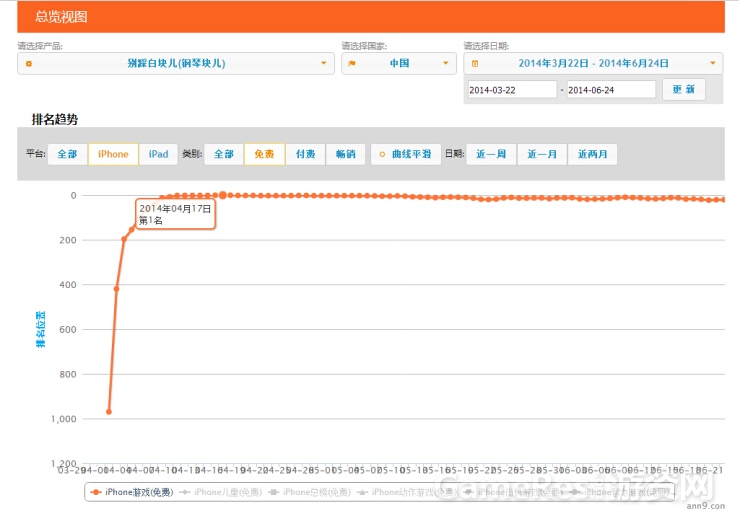Toggle iPhone儿童(免费) legend series
This screenshot has width=739, height=520.
click(x=221, y=492)
